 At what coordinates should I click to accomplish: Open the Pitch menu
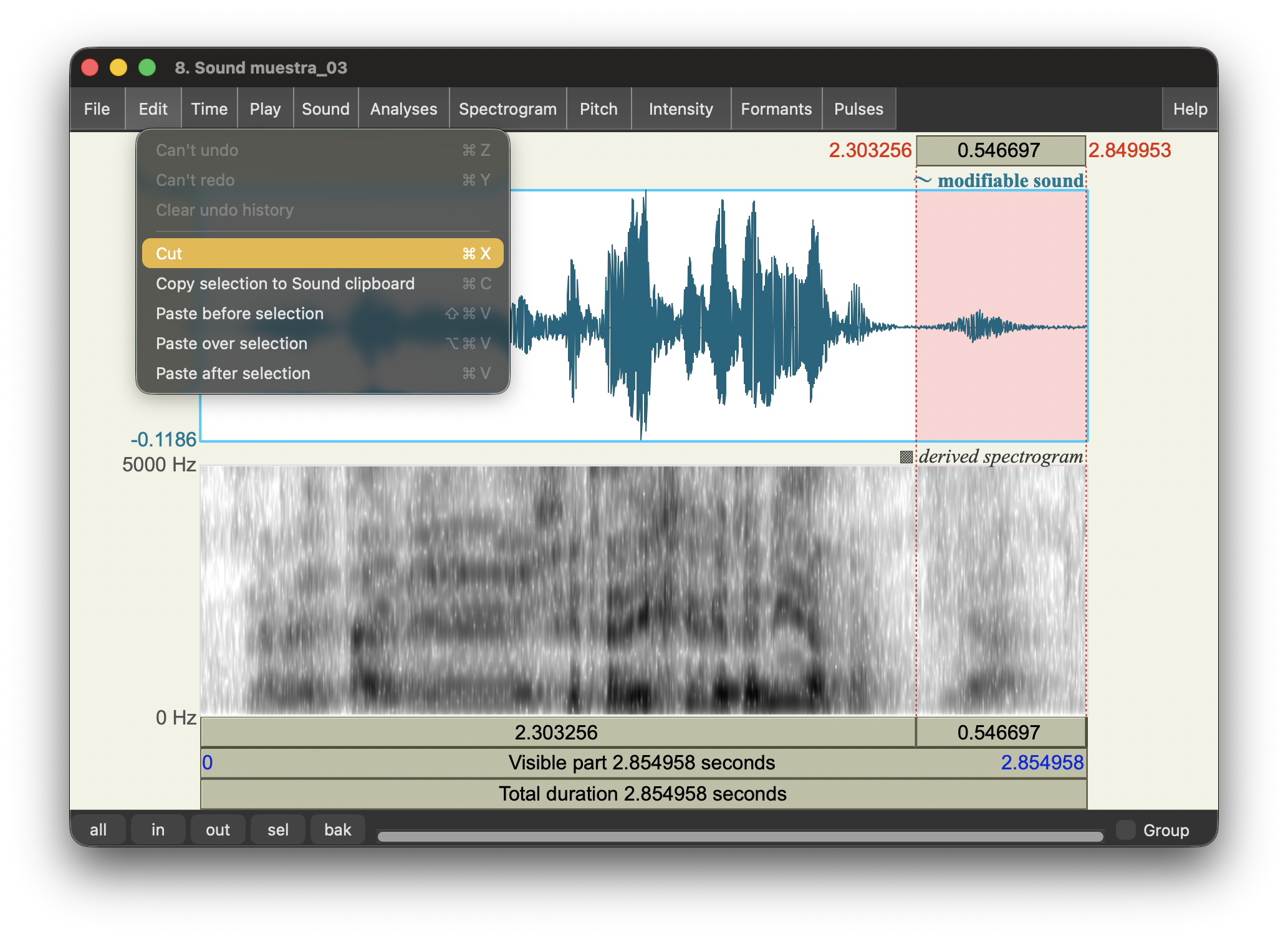(x=598, y=108)
